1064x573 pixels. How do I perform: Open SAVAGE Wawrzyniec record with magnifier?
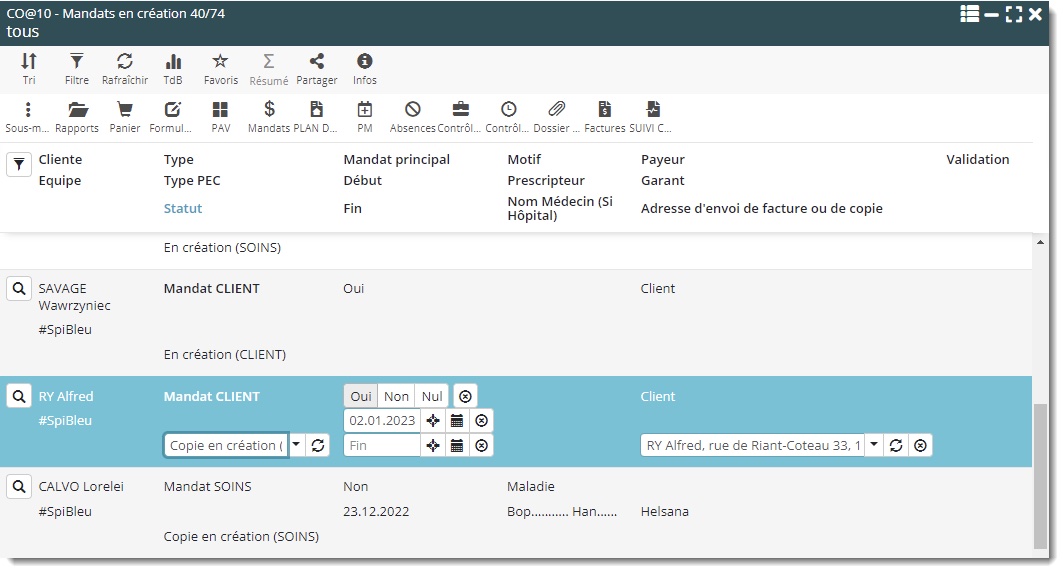[19, 289]
